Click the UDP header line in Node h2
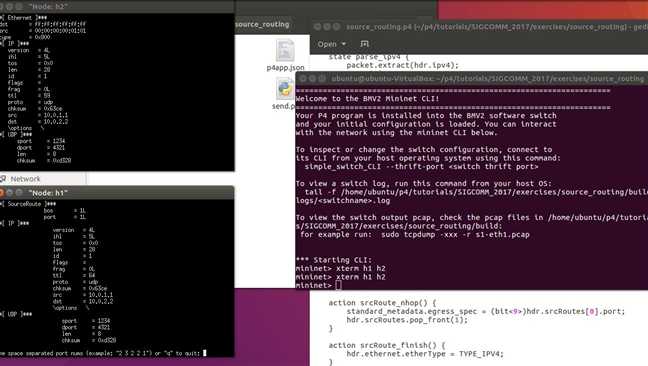 (x=16, y=135)
